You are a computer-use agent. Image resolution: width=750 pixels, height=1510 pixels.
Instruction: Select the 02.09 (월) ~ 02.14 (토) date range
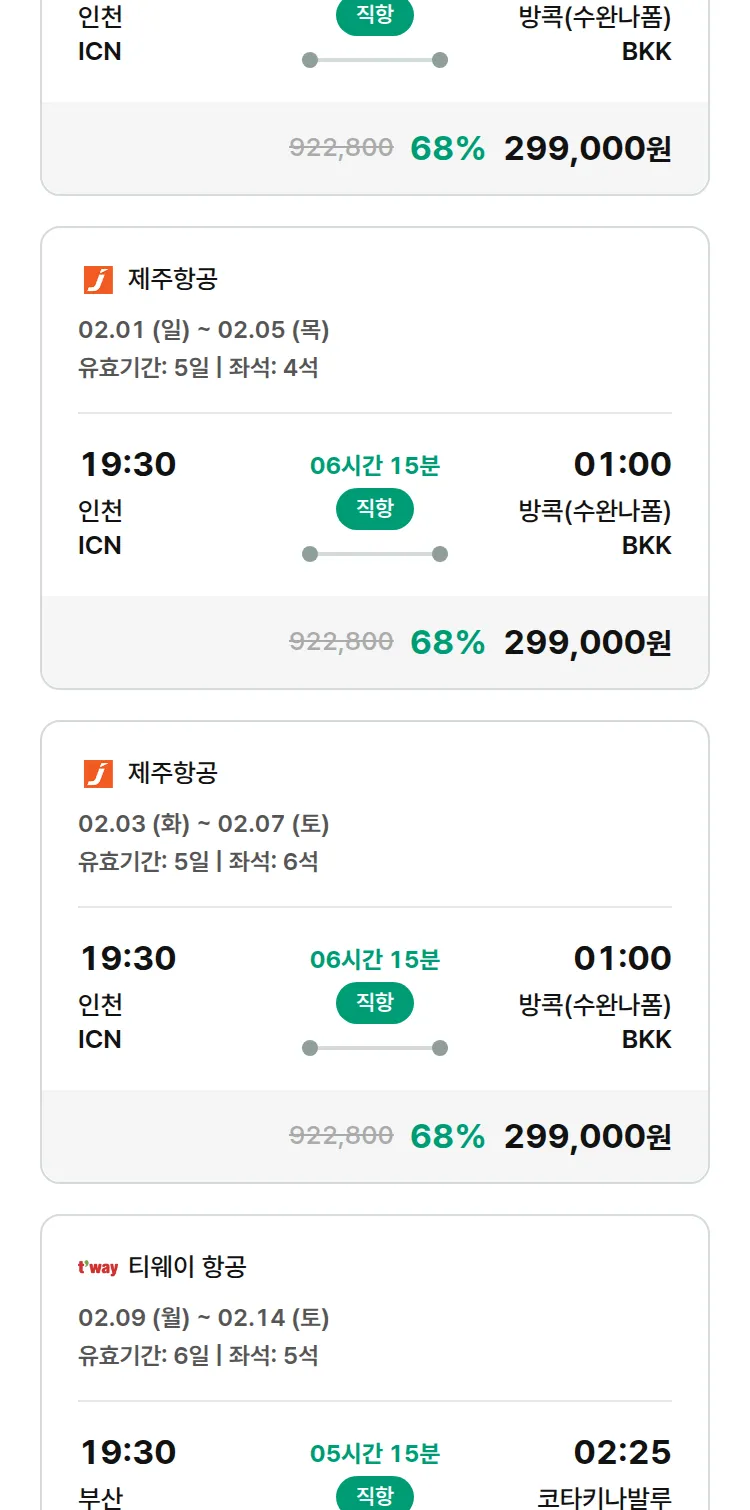tap(204, 1318)
